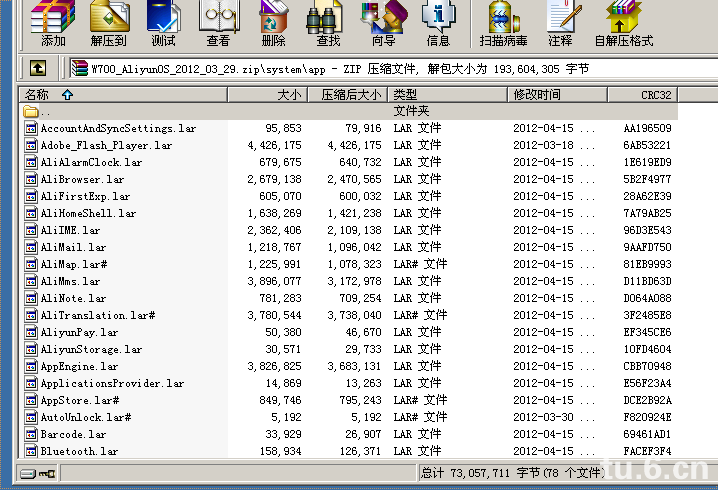Image resolution: width=718 pixels, height=490 pixels.
Task: Select the AliMail.lar file icon
Action: 31,247
